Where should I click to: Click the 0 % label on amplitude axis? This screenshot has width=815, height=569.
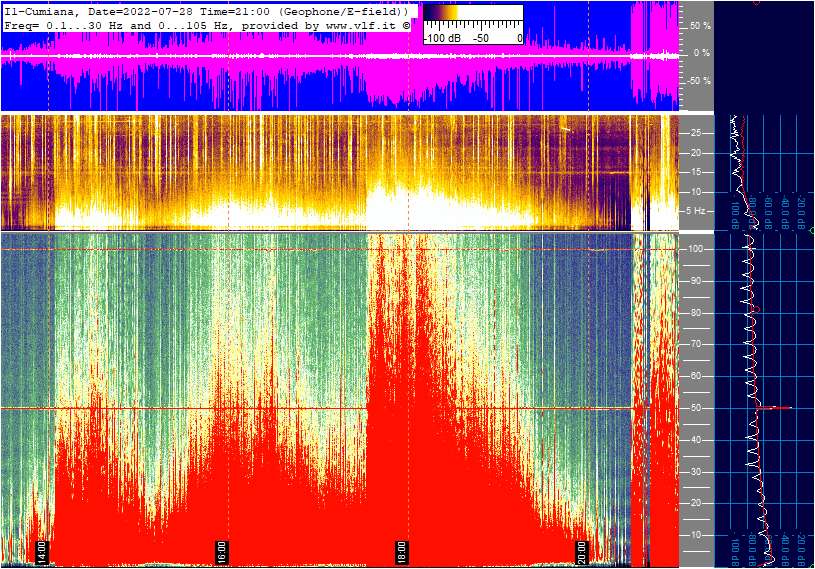701,53
